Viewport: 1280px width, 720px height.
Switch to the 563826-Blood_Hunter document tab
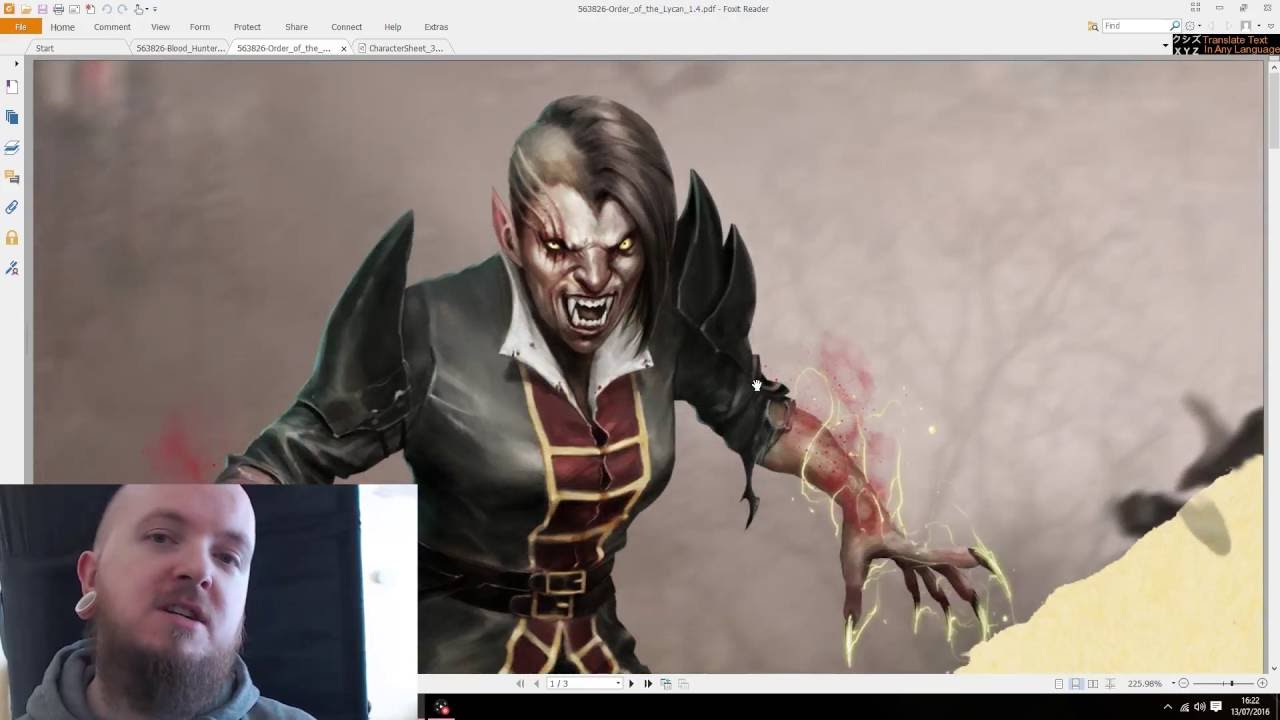(x=180, y=48)
